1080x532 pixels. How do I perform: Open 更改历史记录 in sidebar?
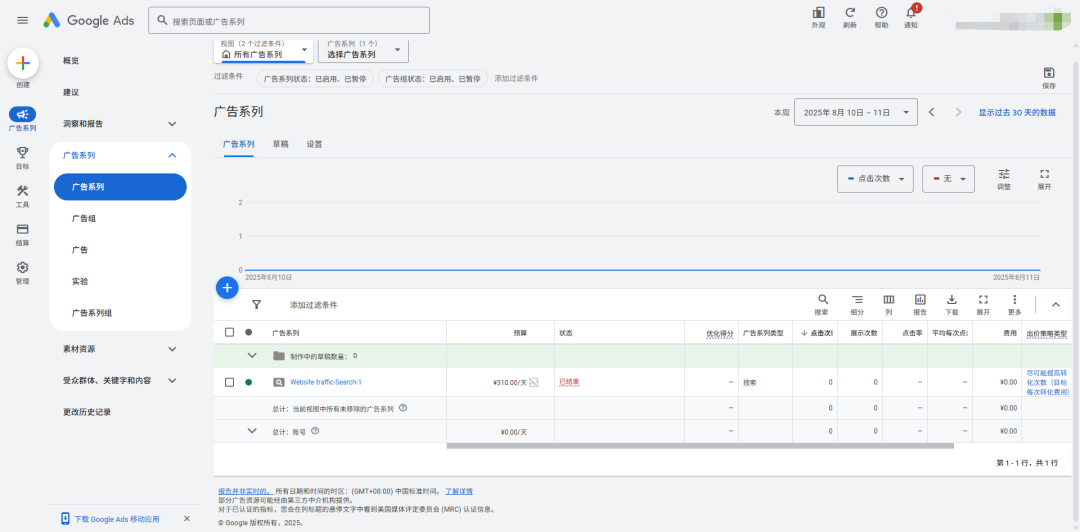click(x=87, y=412)
